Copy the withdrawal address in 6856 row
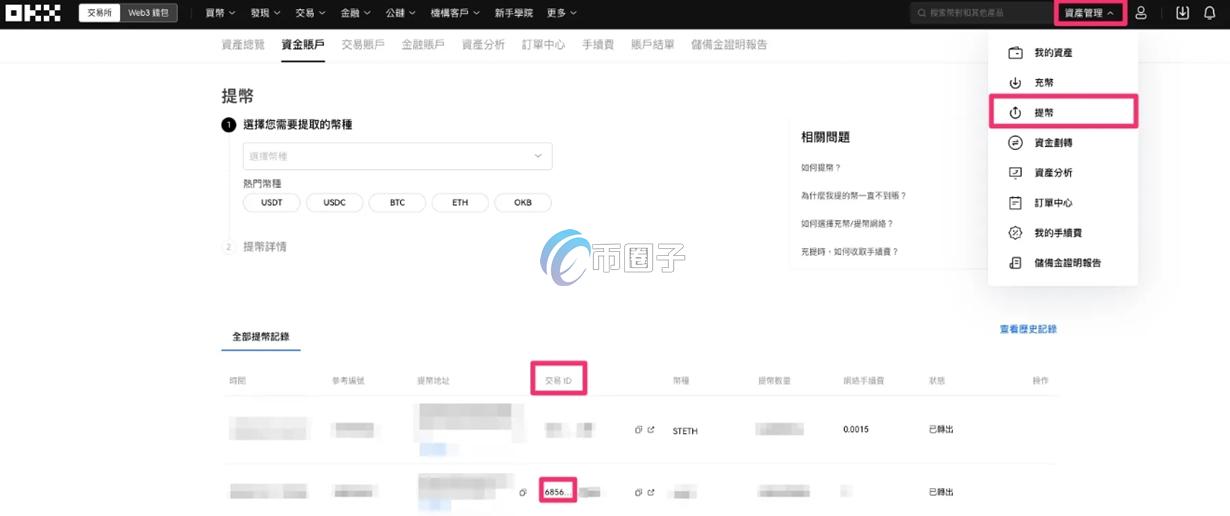The width and height of the screenshot is (1230, 516). [x=522, y=492]
